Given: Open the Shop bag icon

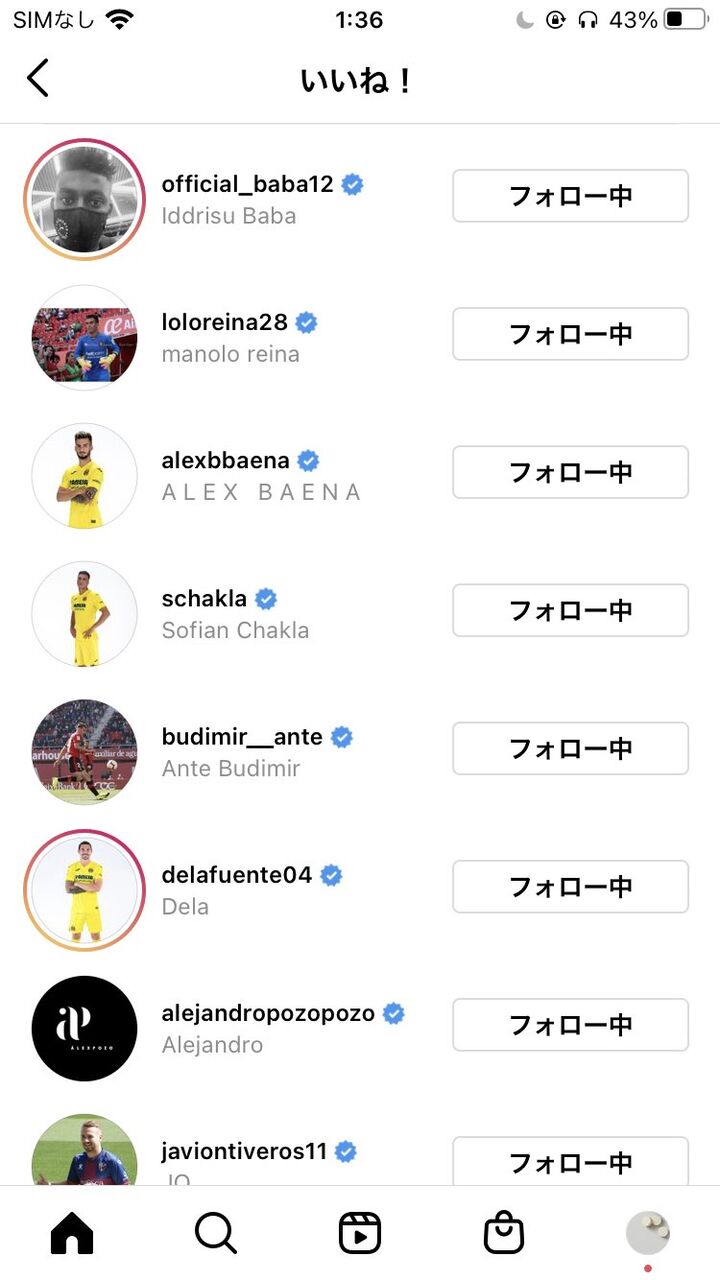Looking at the screenshot, I should pos(504,1233).
